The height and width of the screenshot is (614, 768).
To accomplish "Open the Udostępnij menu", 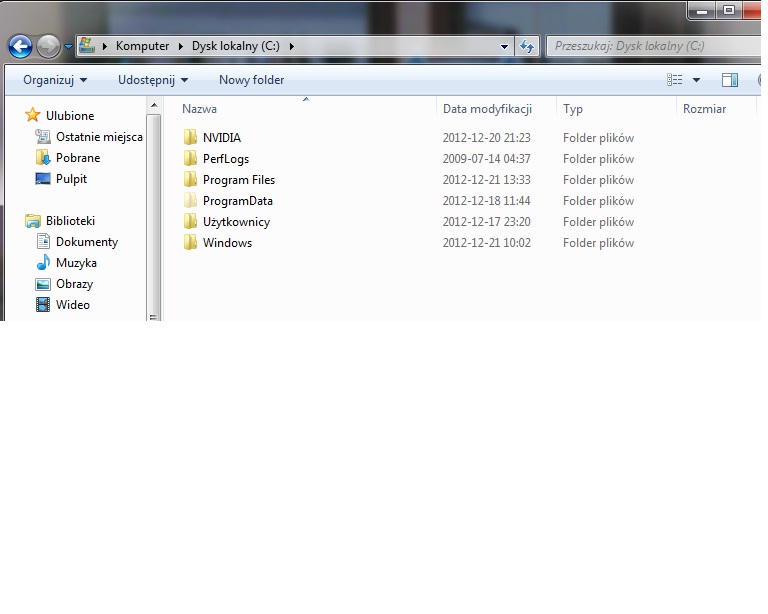I will (153, 80).
